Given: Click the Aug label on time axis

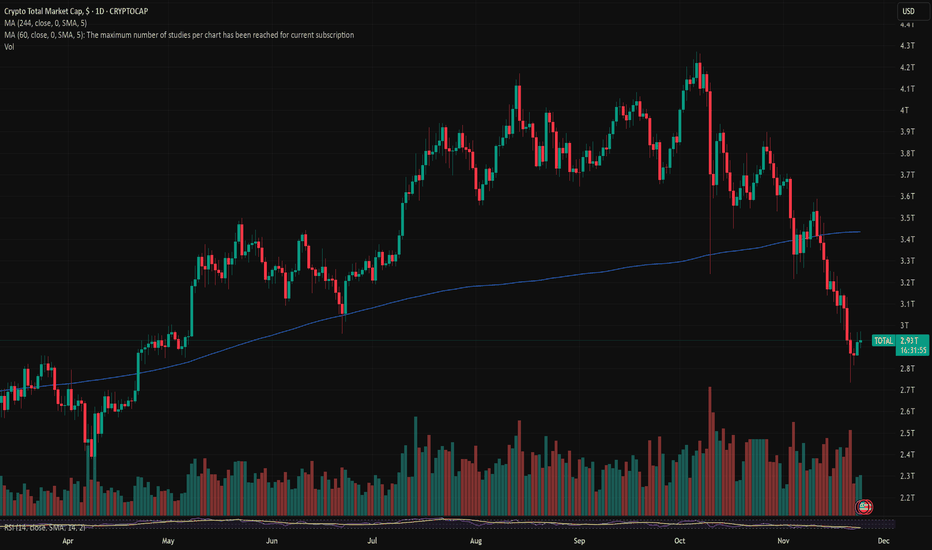Looking at the screenshot, I should [475, 541].
